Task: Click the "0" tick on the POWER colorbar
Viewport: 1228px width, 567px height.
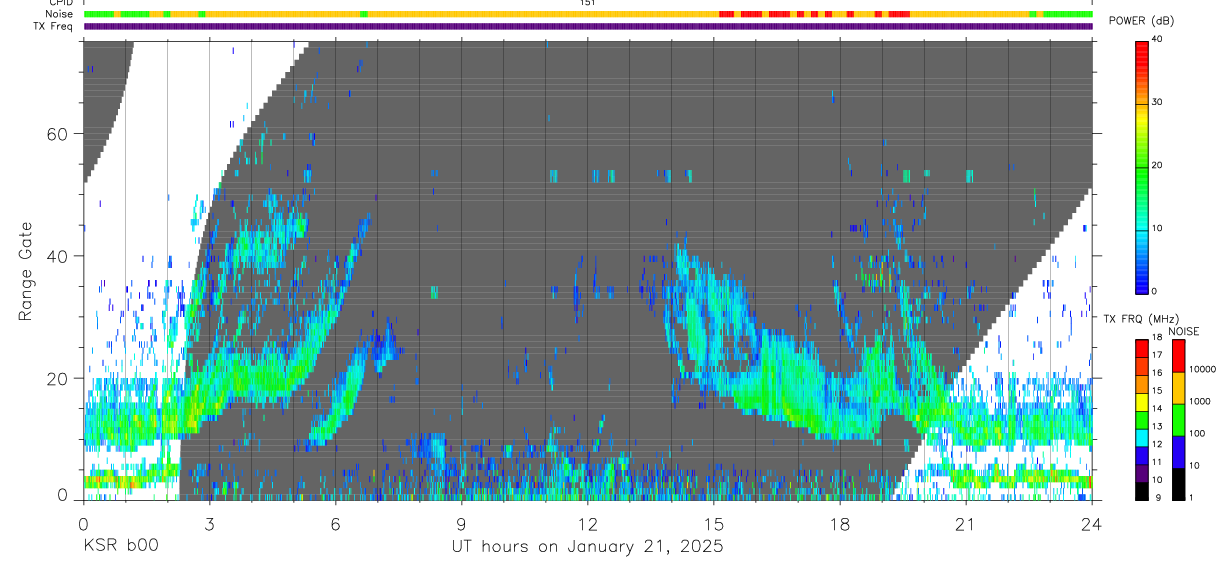Action: tap(1153, 291)
